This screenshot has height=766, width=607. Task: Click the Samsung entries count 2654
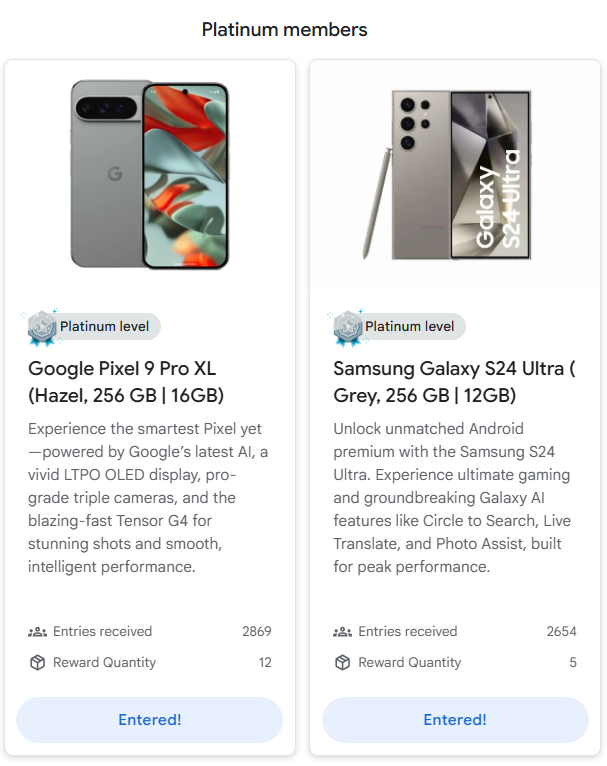(561, 632)
